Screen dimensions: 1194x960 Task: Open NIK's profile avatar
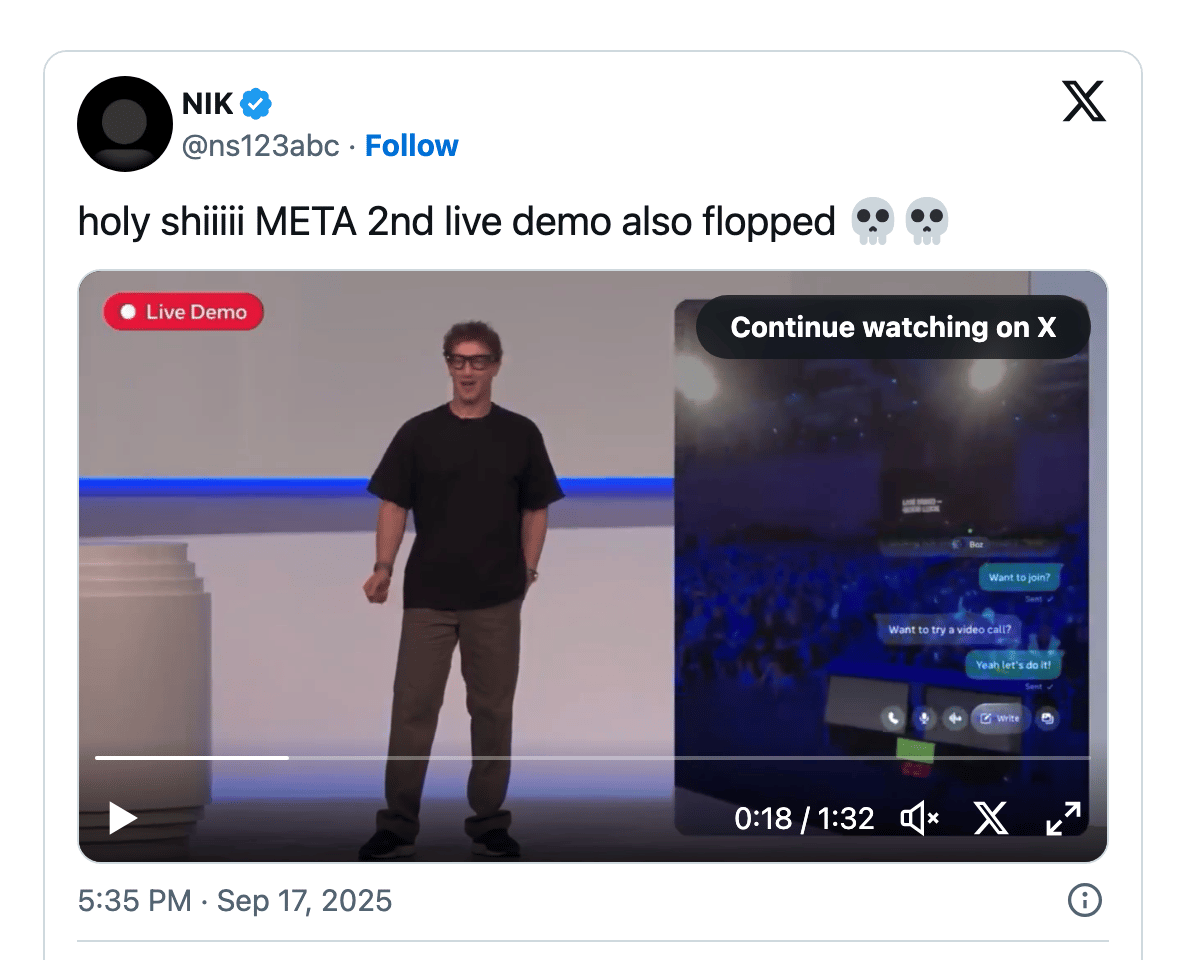[124, 123]
